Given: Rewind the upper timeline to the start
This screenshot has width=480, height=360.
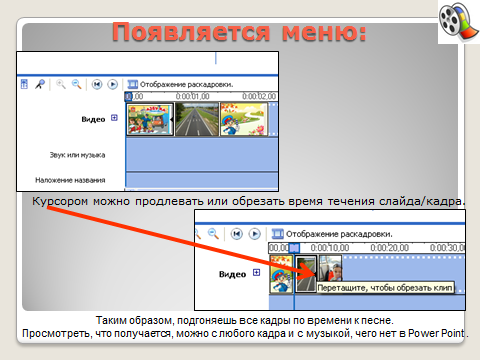Looking at the screenshot, I should (x=97, y=84).
